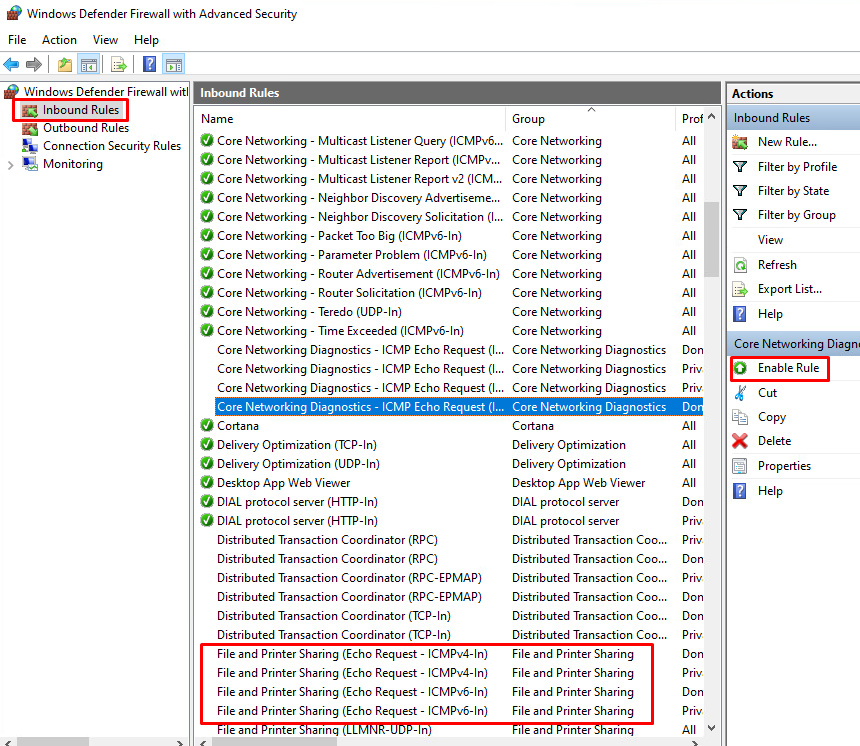Click Filter by Profile action
The image size is (860, 746).
(797, 167)
